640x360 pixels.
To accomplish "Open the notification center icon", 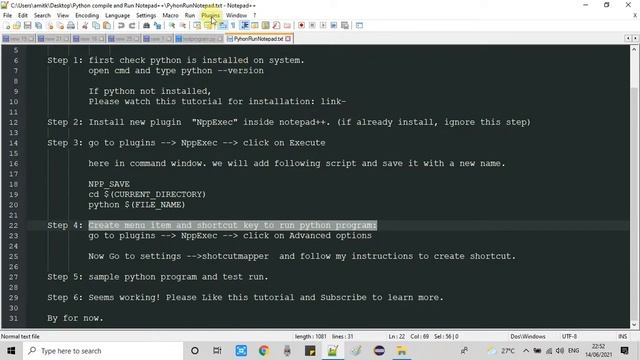I will click(624, 351).
